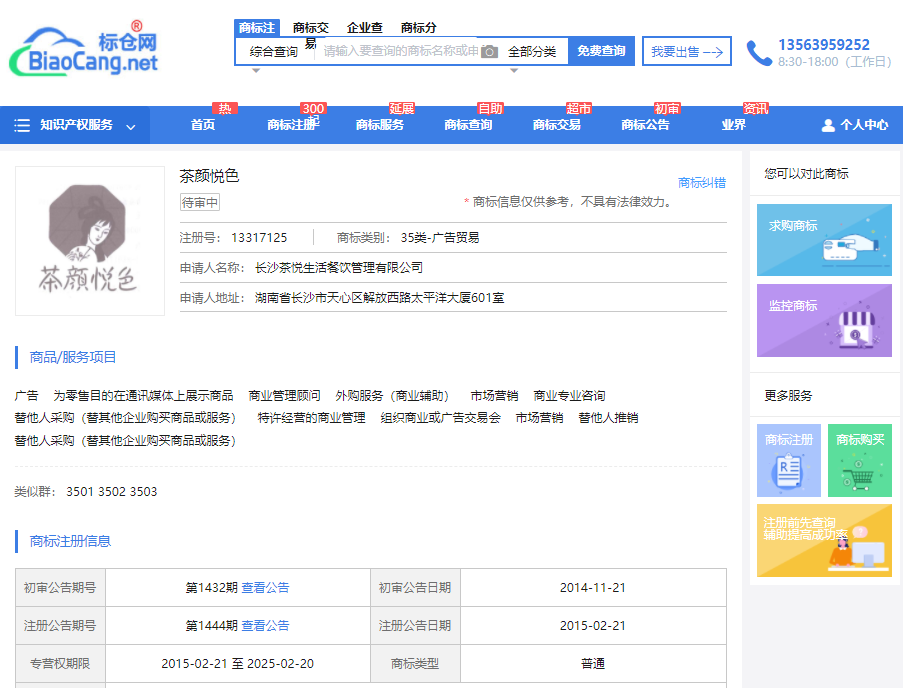The height and width of the screenshot is (688, 903).
Task: Open the 商标注册 service tile
Action: [x=788, y=461]
